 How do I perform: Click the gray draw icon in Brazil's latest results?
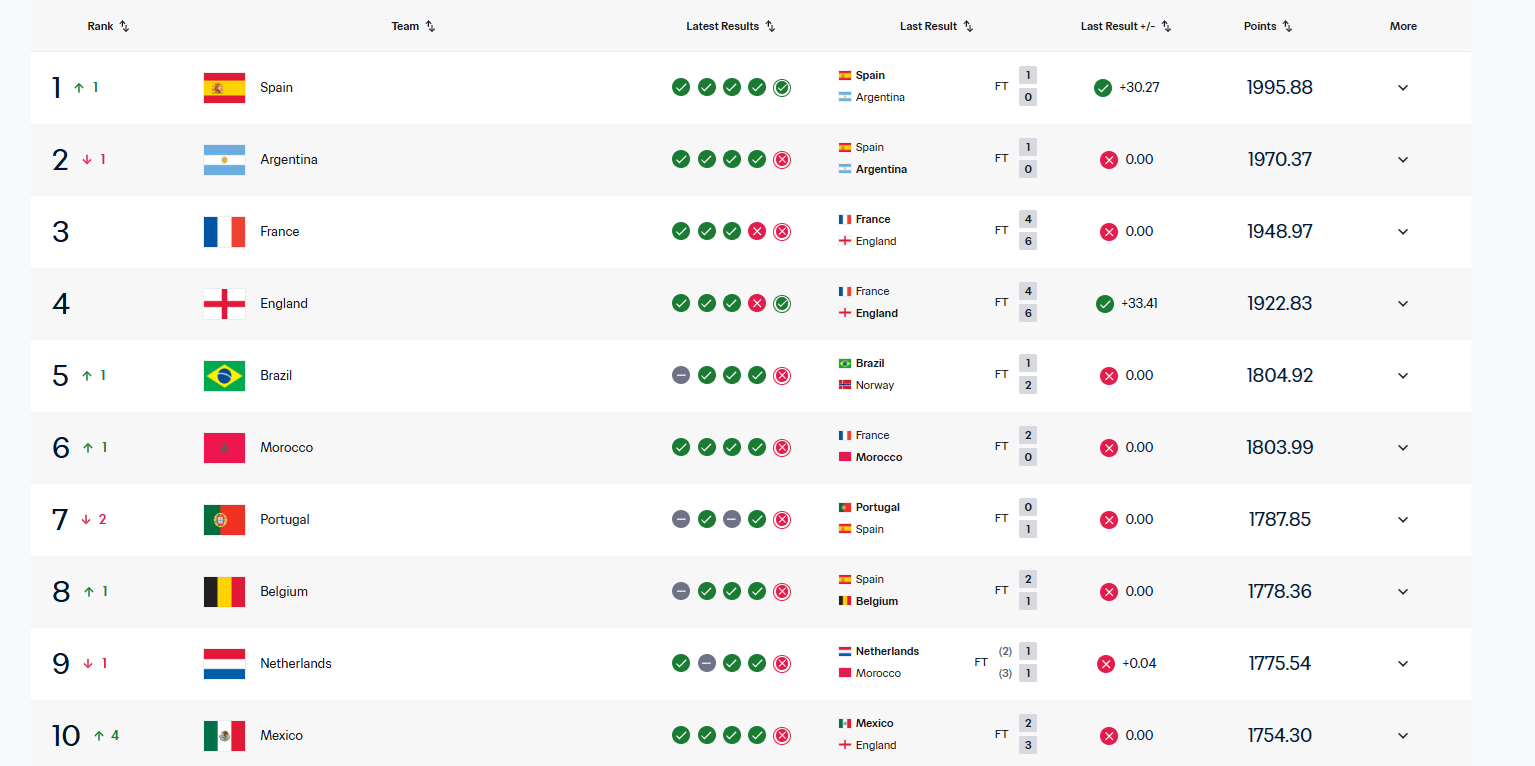[681, 376]
